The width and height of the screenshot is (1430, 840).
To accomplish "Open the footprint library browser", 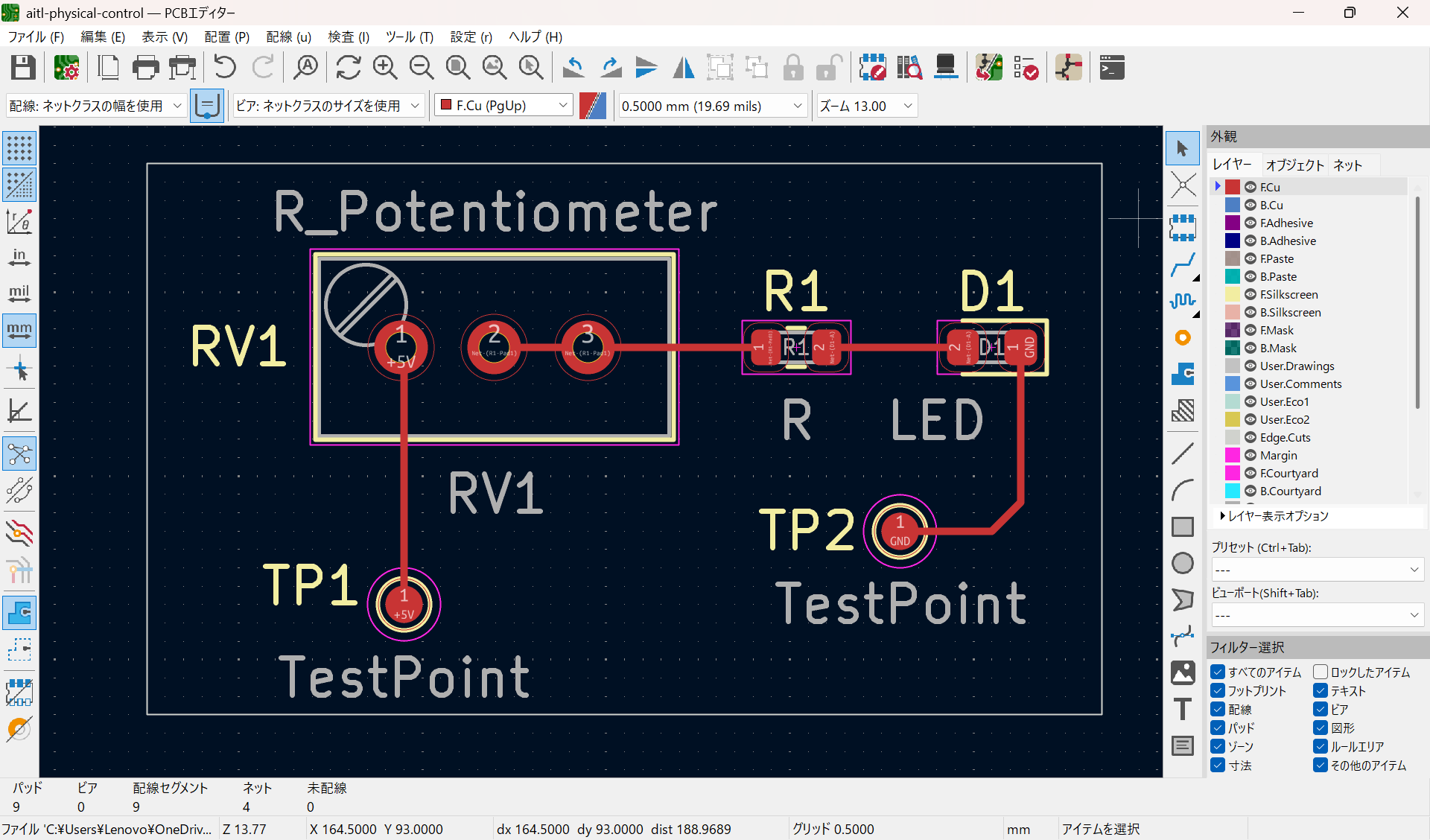I will click(909, 67).
